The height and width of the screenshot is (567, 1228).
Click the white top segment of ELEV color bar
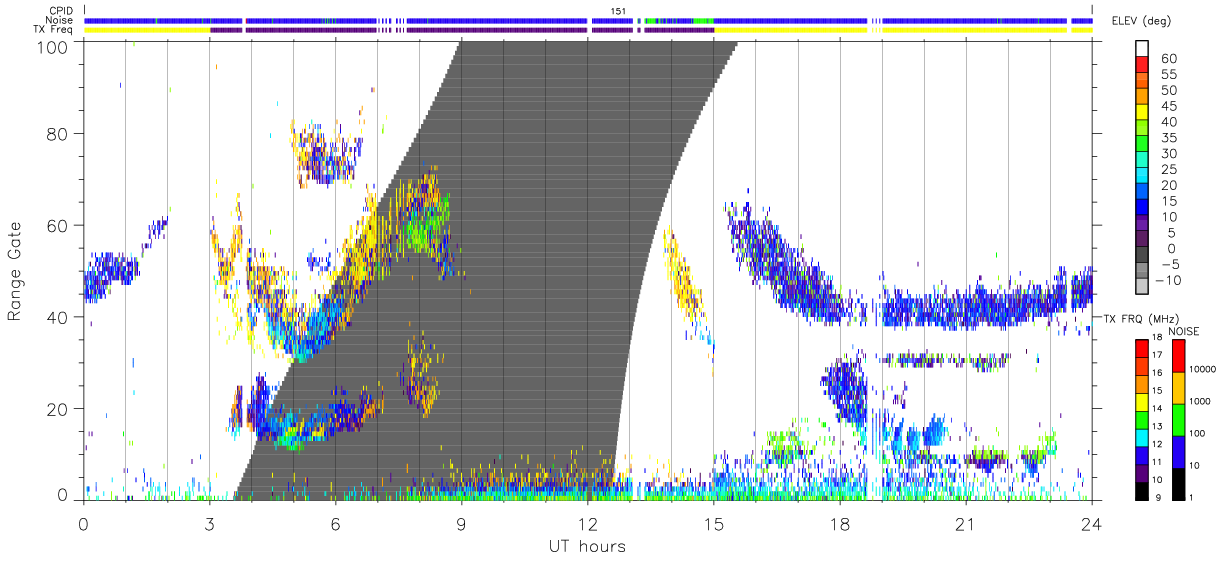click(x=1144, y=49)
